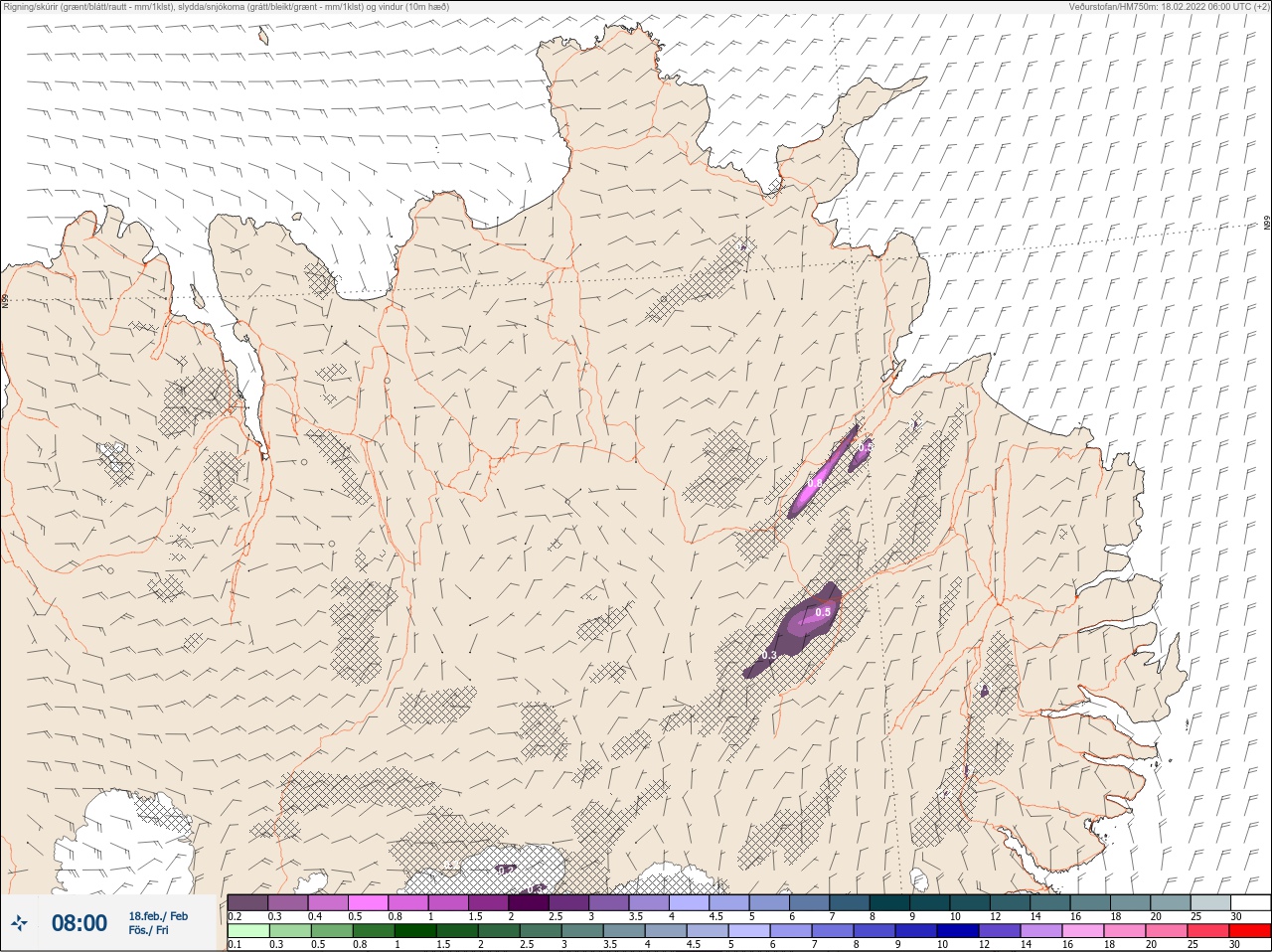Click the '4.5' tick label on the upper scale

click(715, 916)
